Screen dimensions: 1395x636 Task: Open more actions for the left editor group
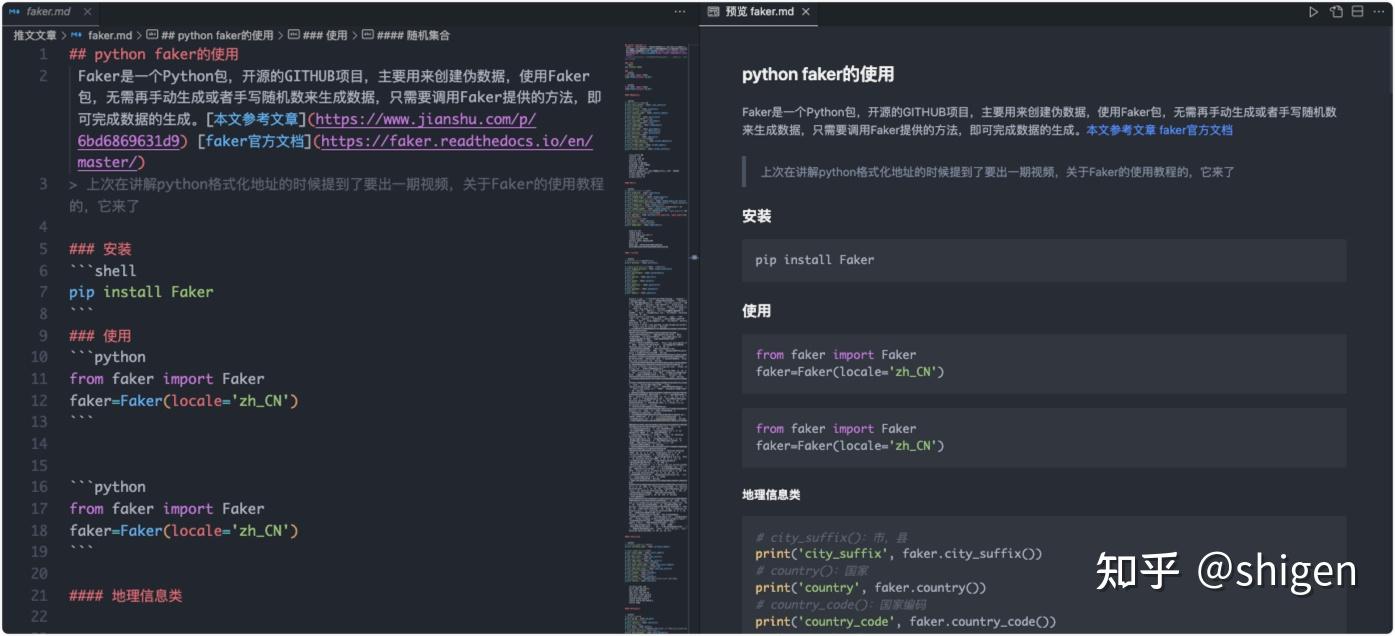click(680, 12)
